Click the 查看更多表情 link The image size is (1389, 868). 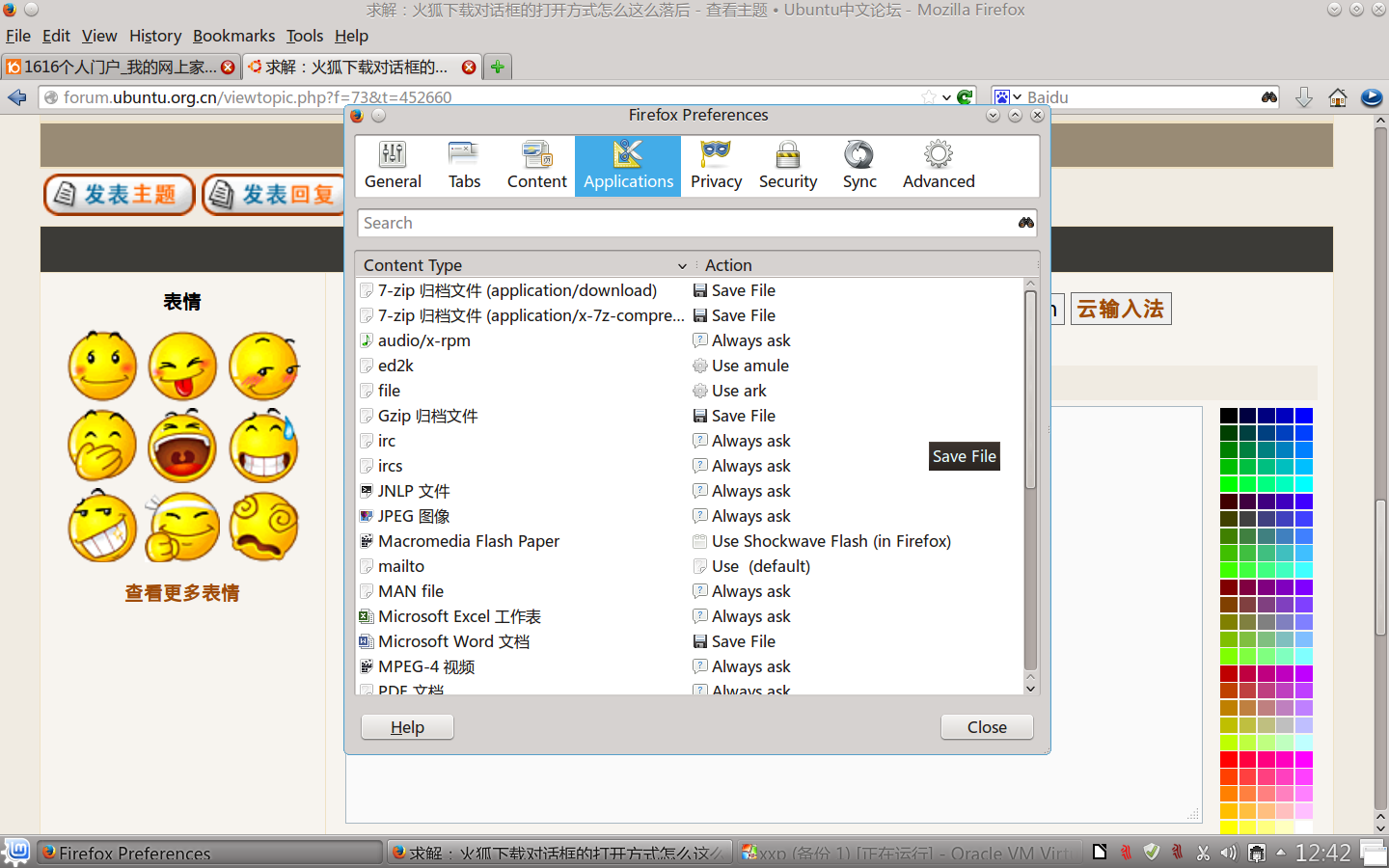pos(182,593)
